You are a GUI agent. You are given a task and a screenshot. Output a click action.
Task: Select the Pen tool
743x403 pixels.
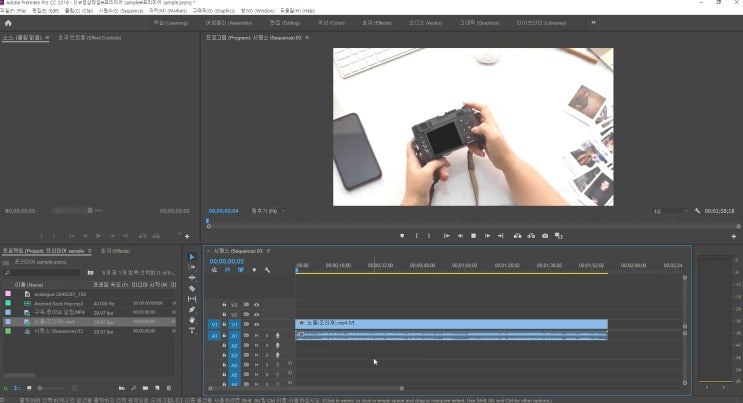click(x=192, y=309)
